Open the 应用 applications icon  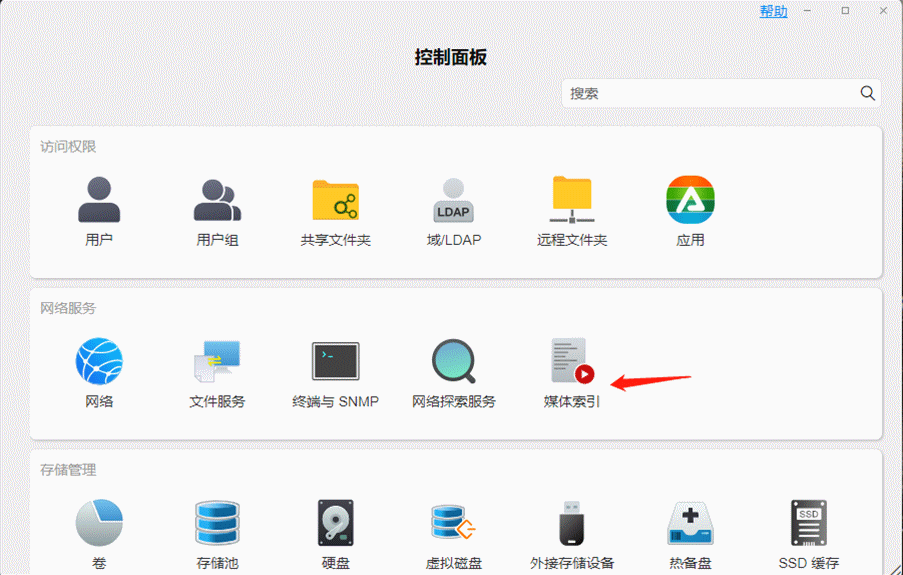[x=690, y=199]
